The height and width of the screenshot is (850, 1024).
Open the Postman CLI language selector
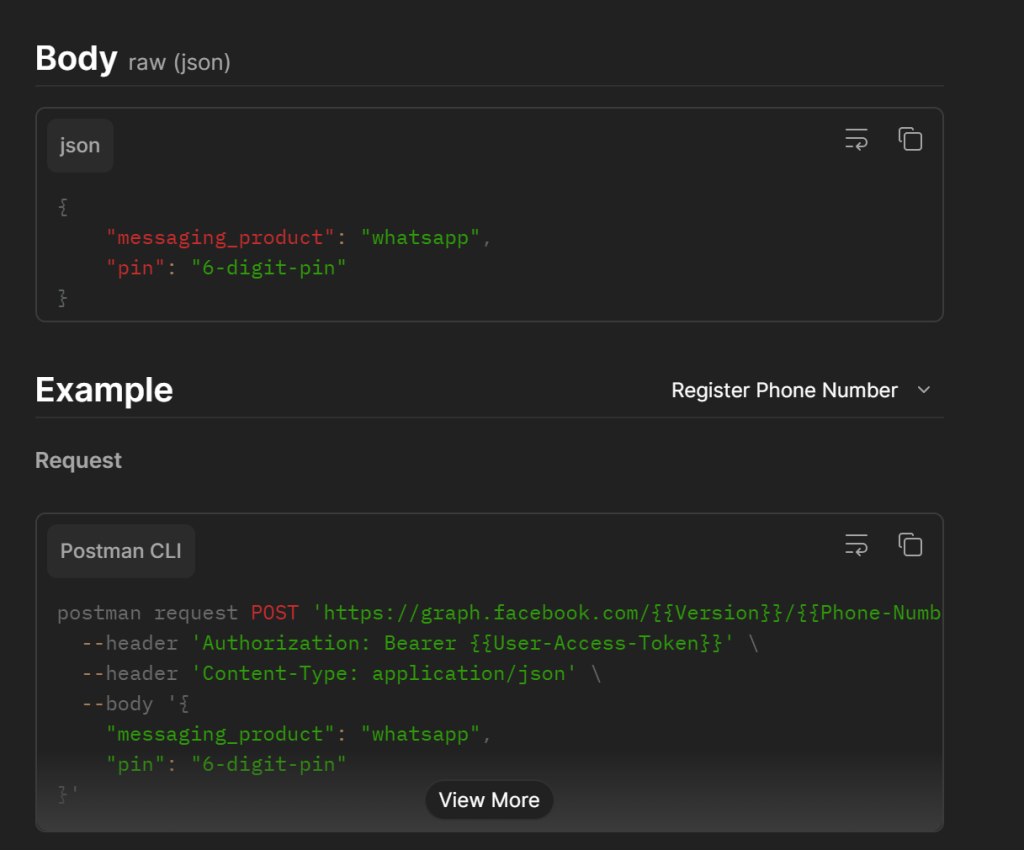click(x=121, y=551)
